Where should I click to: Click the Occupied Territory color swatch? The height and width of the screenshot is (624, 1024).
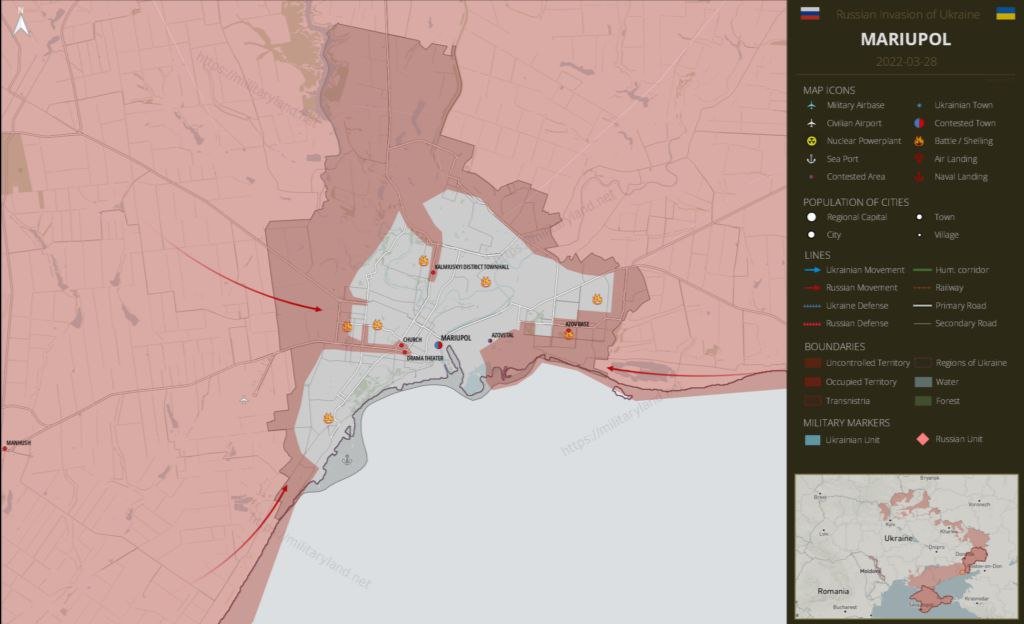coord(812,382)
